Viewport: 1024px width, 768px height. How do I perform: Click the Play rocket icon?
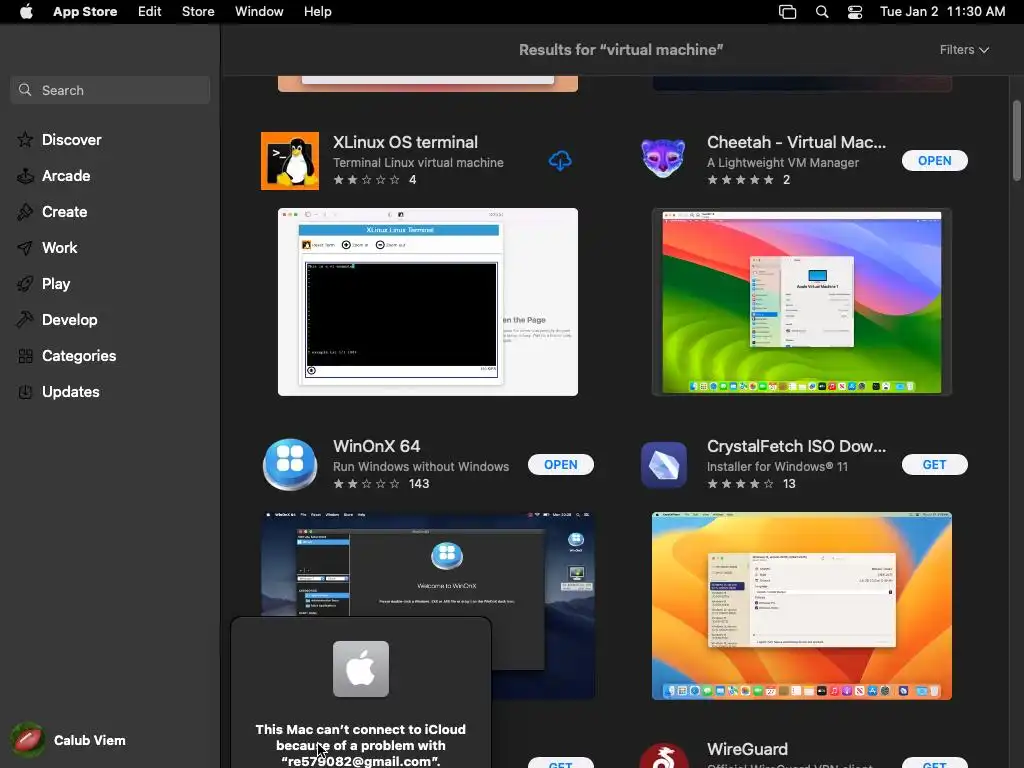point(25,283)
